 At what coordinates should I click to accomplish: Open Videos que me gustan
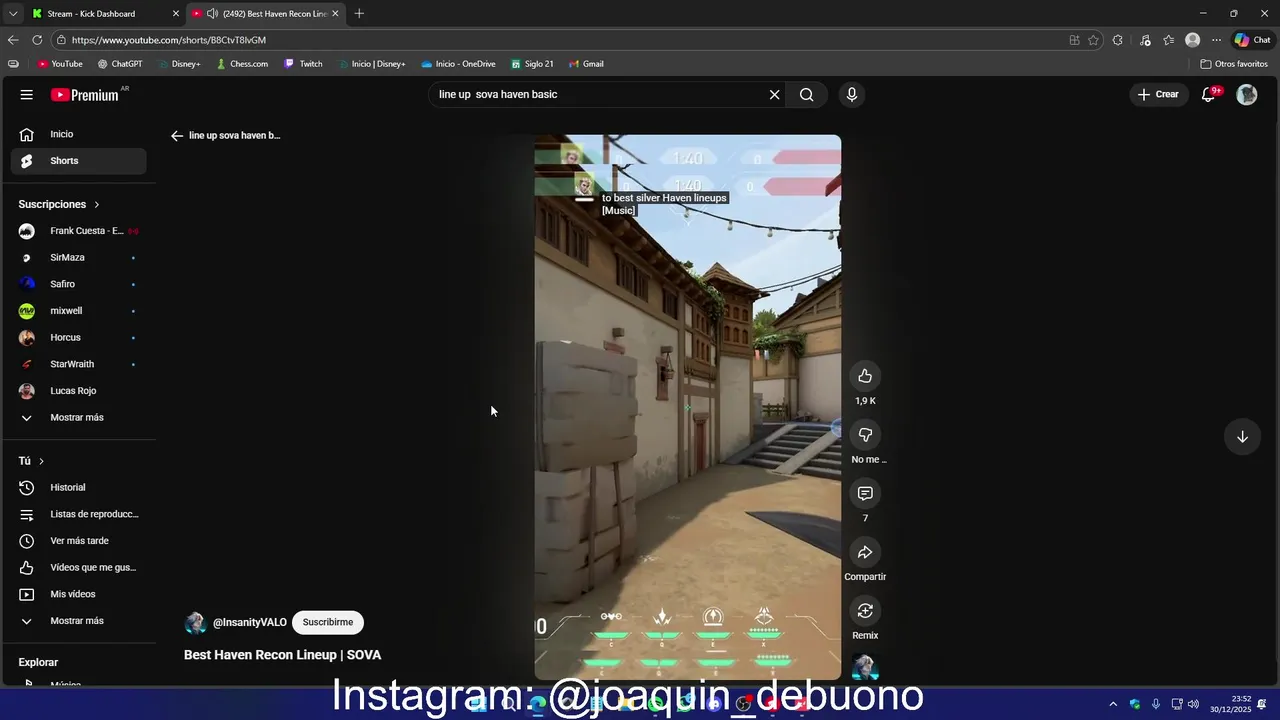point(78,568)
